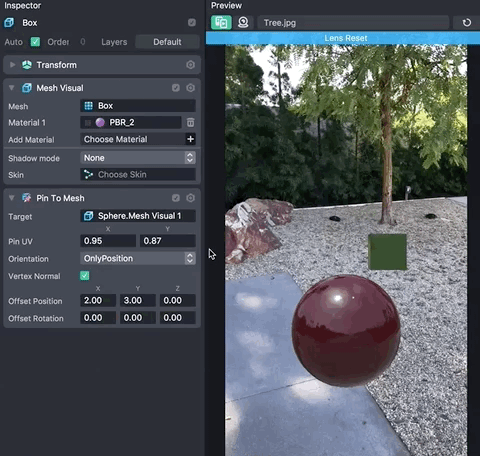Open the Pin To Mesh settings gear
The width and height of the screenshot is (480, 456).
(190, 198)
